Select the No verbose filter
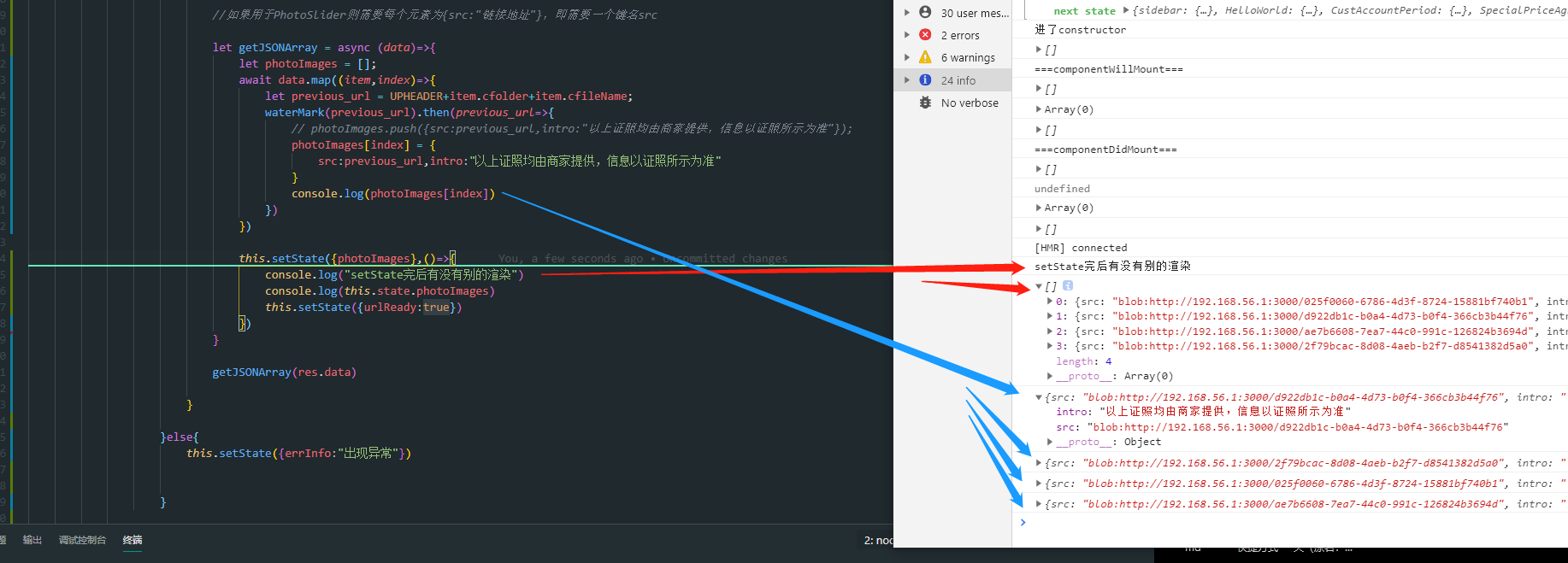 (x=969, y=103)
